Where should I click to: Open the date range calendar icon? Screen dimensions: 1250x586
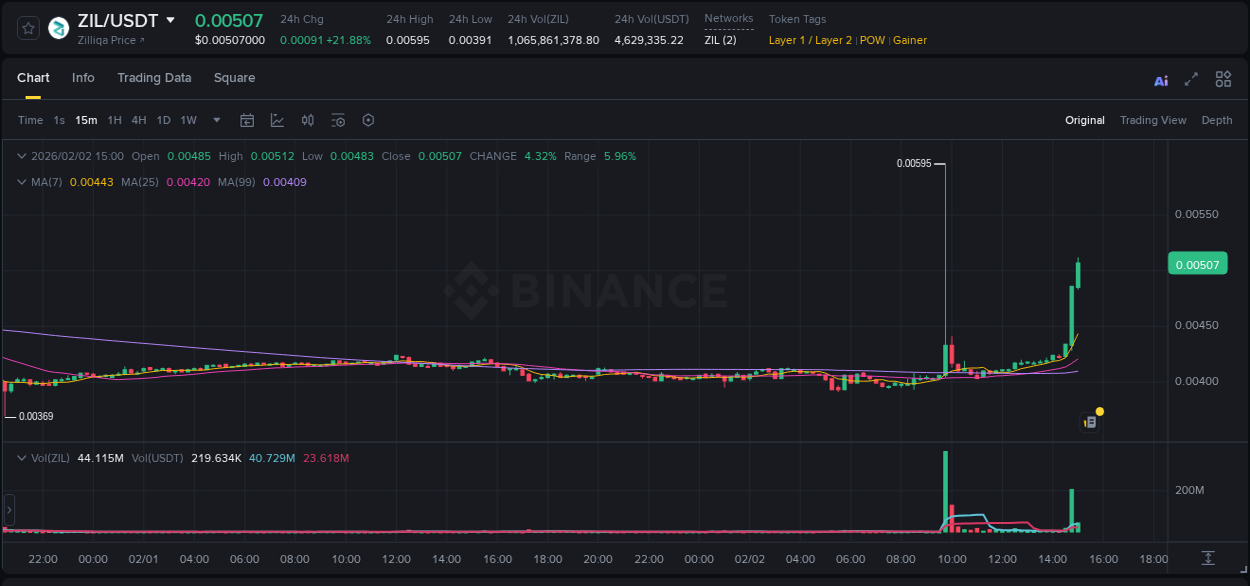tap(247, 119)
